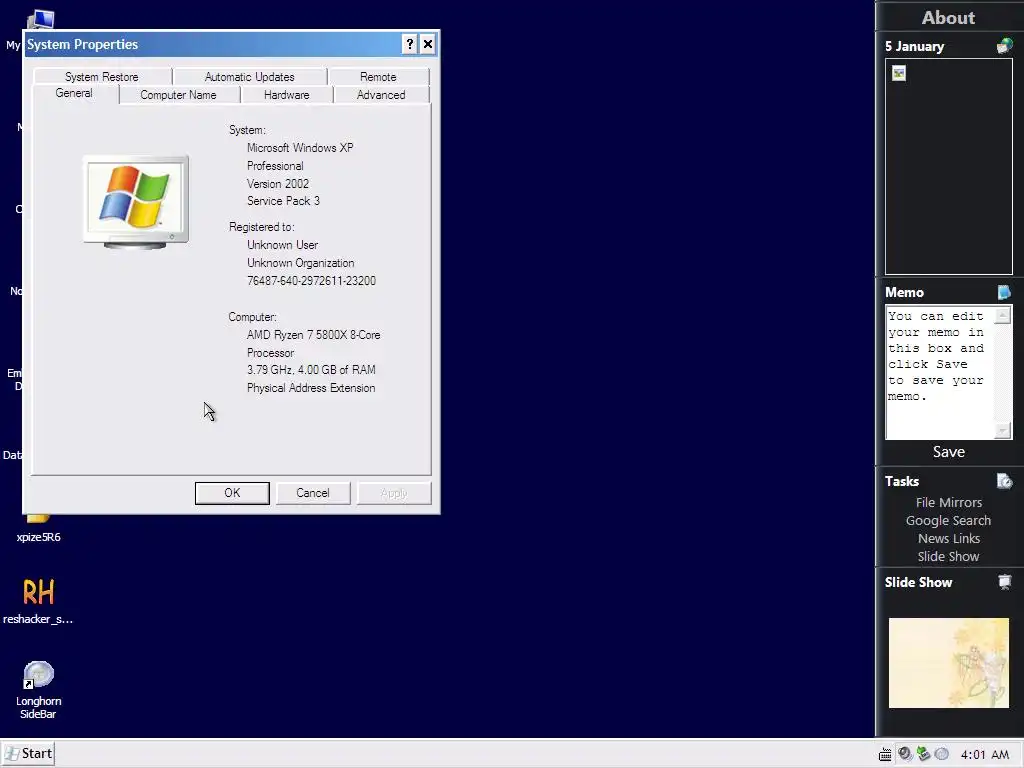Click the 'AMD Ryzen 7 5800X 8-Core' text
This screenshot has height=768, width=1024.
pos(313,335)
